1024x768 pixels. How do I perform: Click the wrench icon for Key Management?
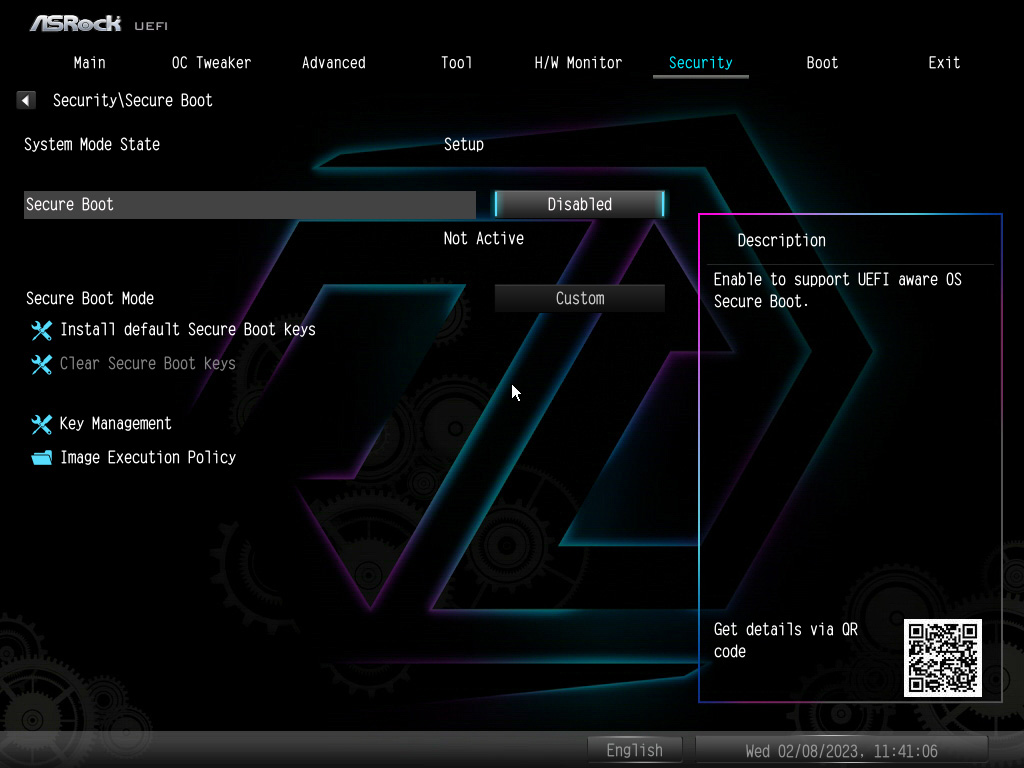point(41,424)
